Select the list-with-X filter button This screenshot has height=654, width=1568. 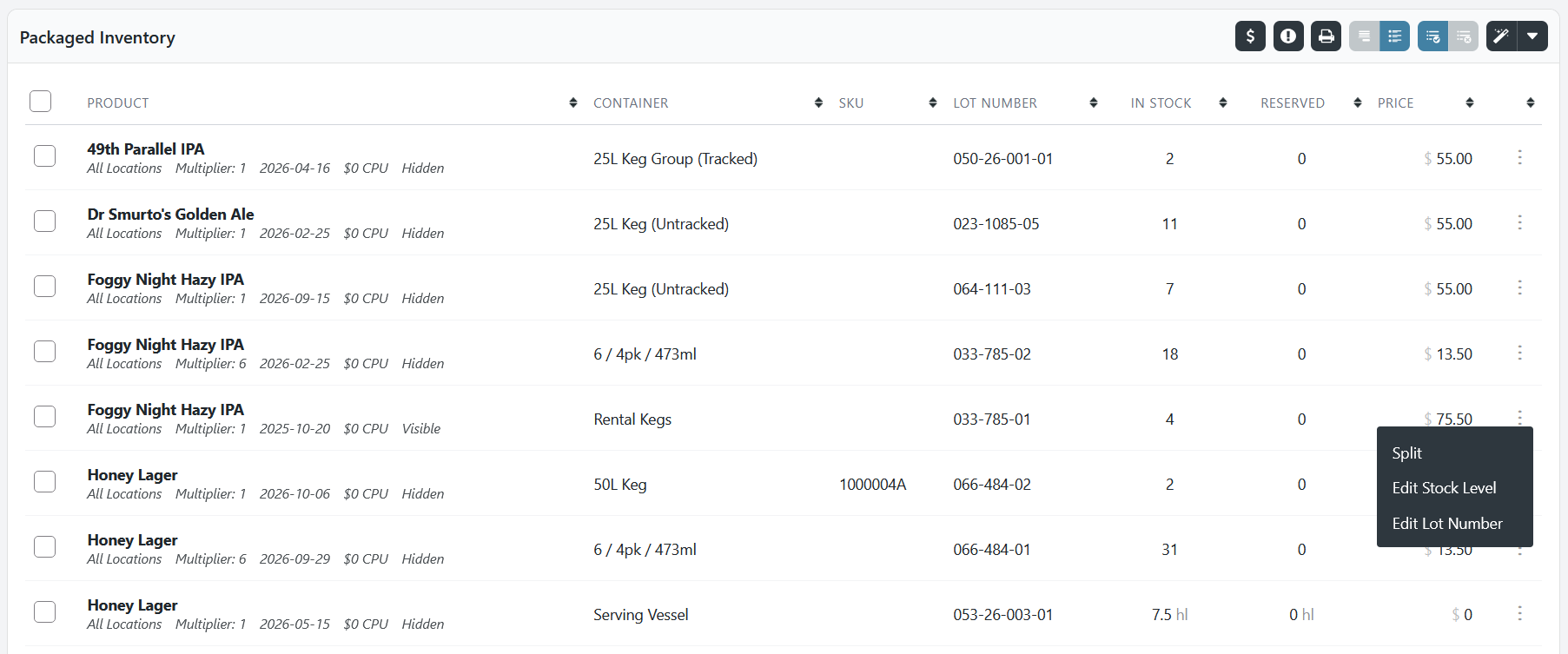point(1463,36)
